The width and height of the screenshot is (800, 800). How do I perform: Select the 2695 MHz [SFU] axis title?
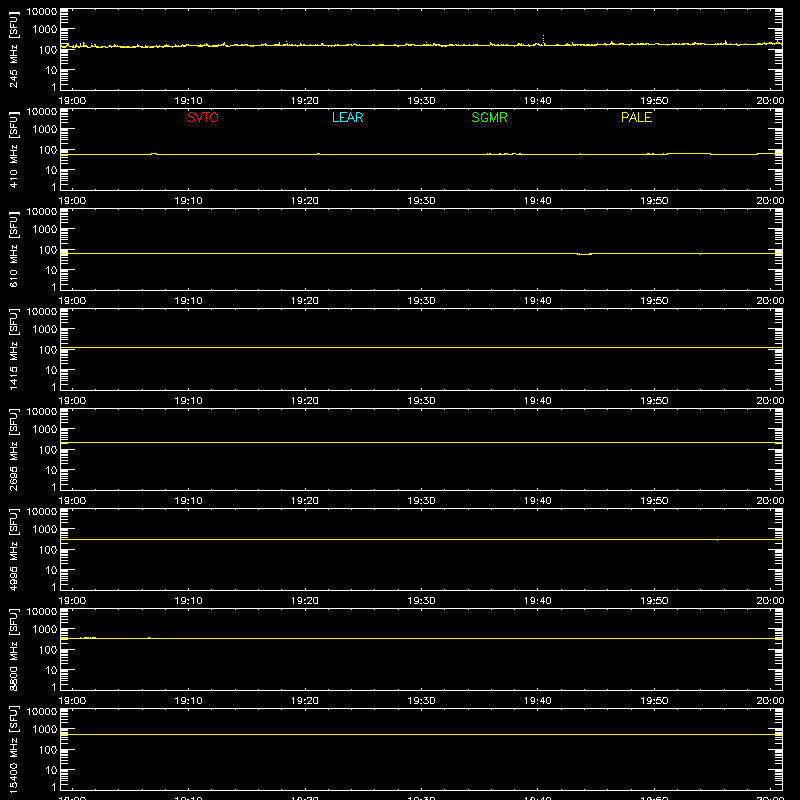click(x=14, y=449)
